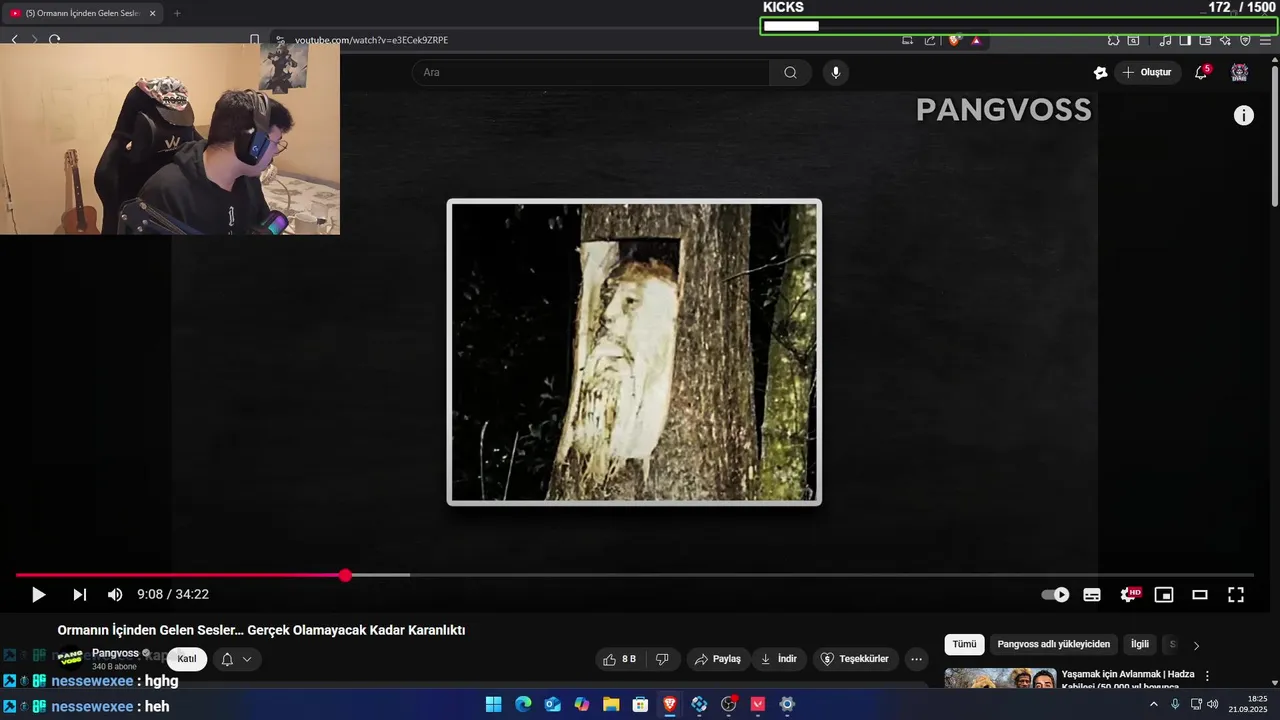The width and height of the screenshot is (1280, 720).
Task: Open File Explorer from taskbar
Action: pyautogui.click(x=611, y=705)
